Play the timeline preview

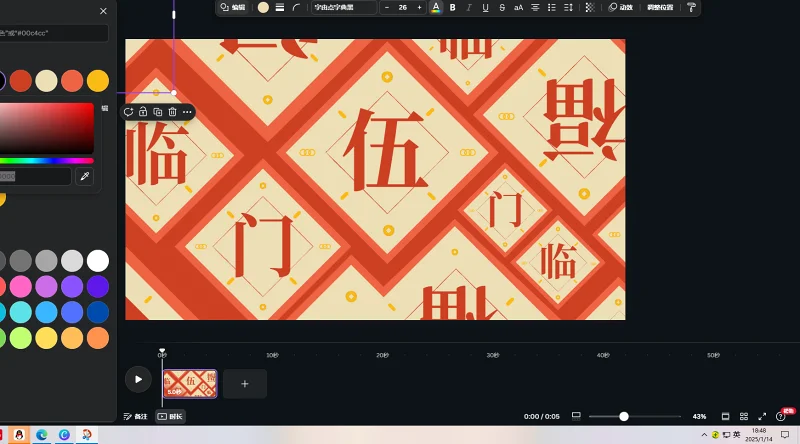138,379
